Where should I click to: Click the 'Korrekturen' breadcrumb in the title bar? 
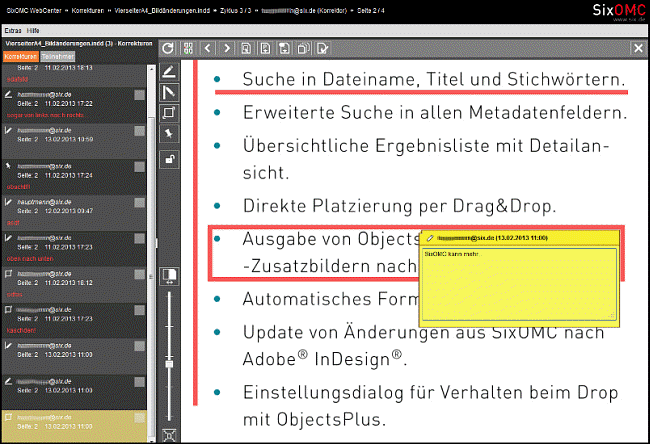[x=87, y=11]
